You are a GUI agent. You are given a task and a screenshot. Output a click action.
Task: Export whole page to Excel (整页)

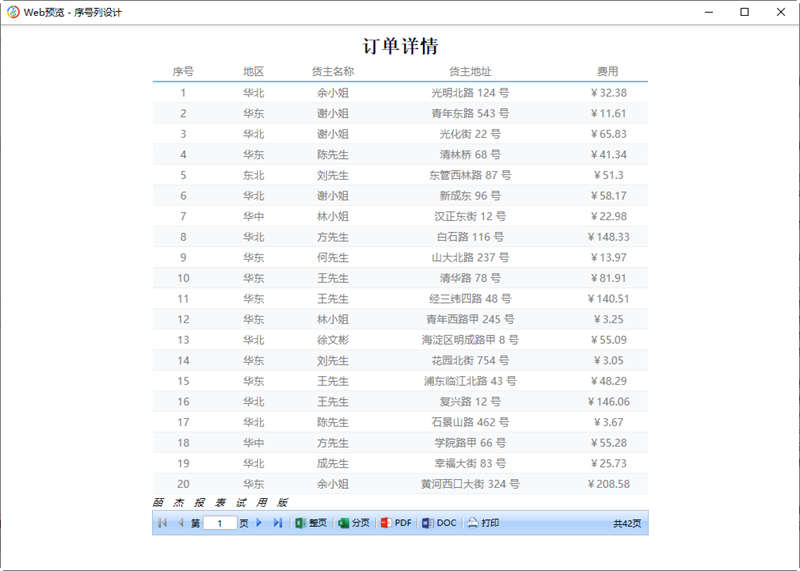[311, 523]
